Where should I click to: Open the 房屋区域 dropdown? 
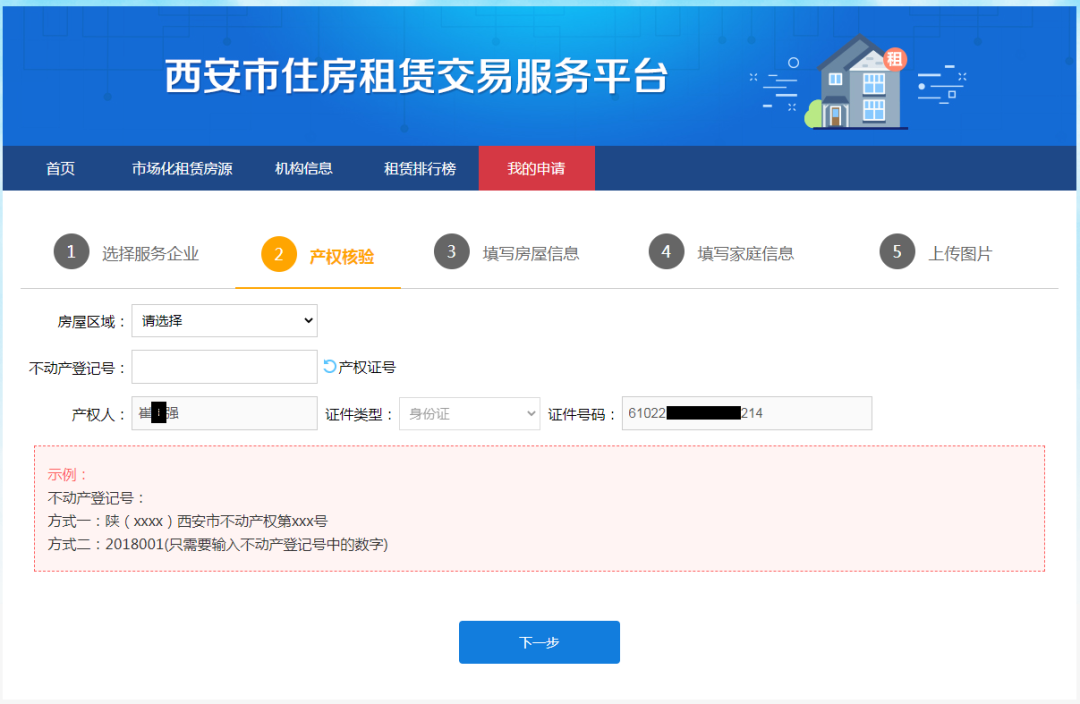click(x=224, y=321)
